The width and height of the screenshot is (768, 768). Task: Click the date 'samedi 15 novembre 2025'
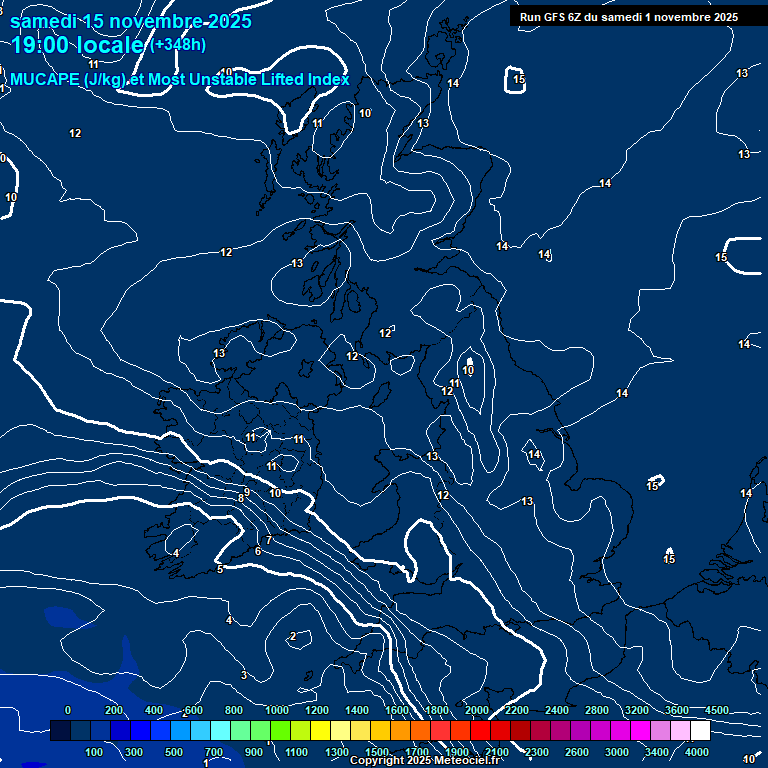pyautogui.click(x=131, y=21)
